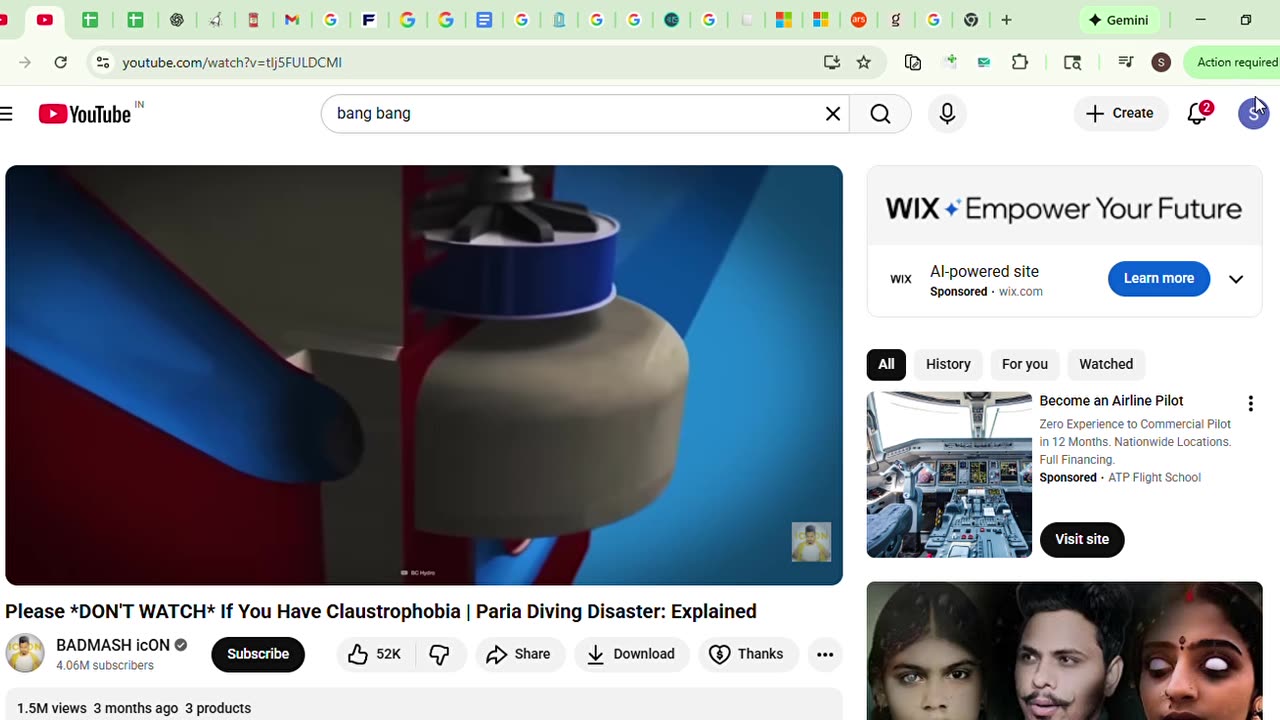
Task: Click the video title text
Action: (x=381, y=611)
